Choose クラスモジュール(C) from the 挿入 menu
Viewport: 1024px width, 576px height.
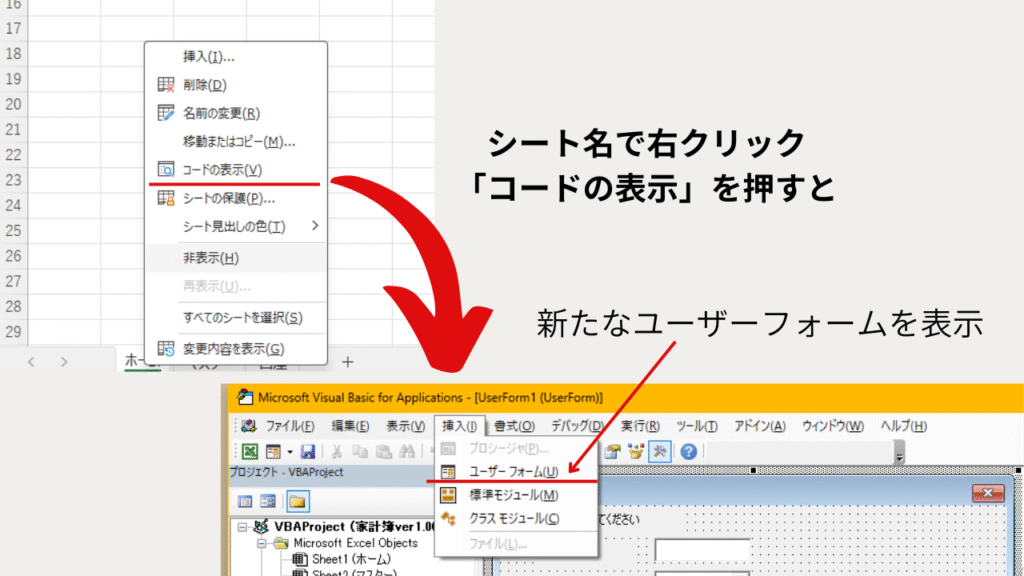tap(516, 519)
